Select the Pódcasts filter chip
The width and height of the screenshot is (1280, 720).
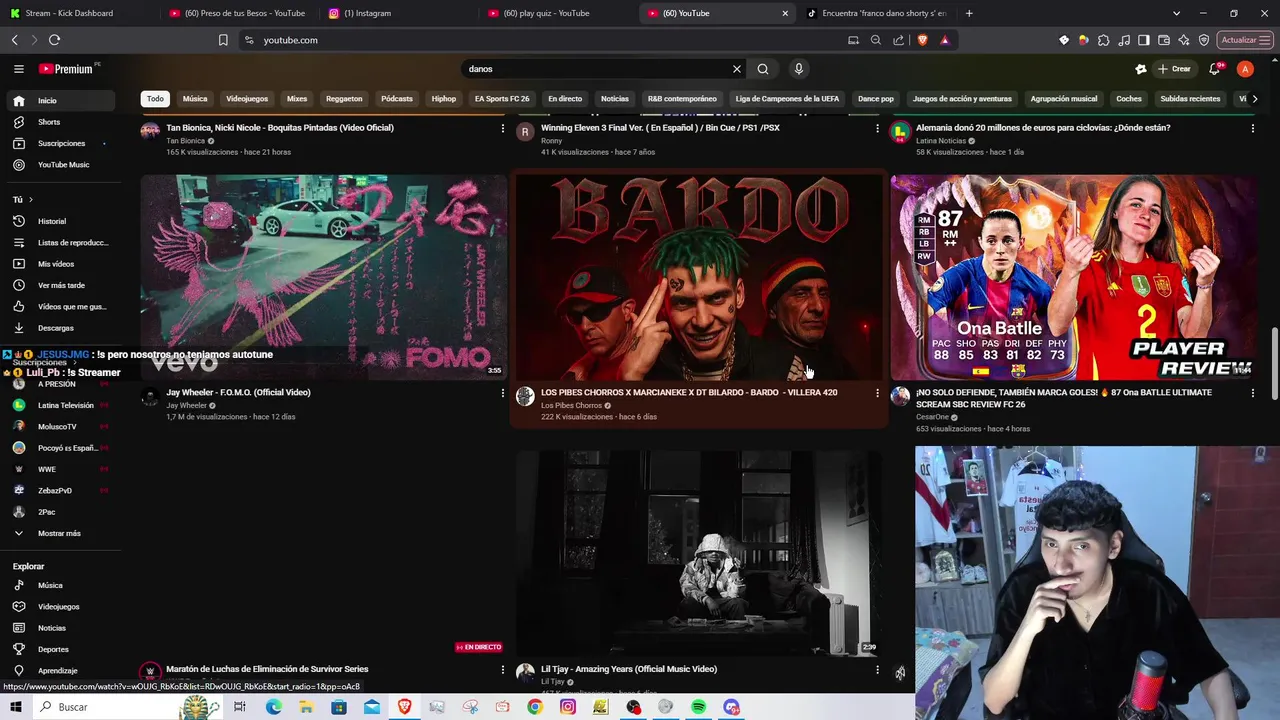[x=397, y=99]
